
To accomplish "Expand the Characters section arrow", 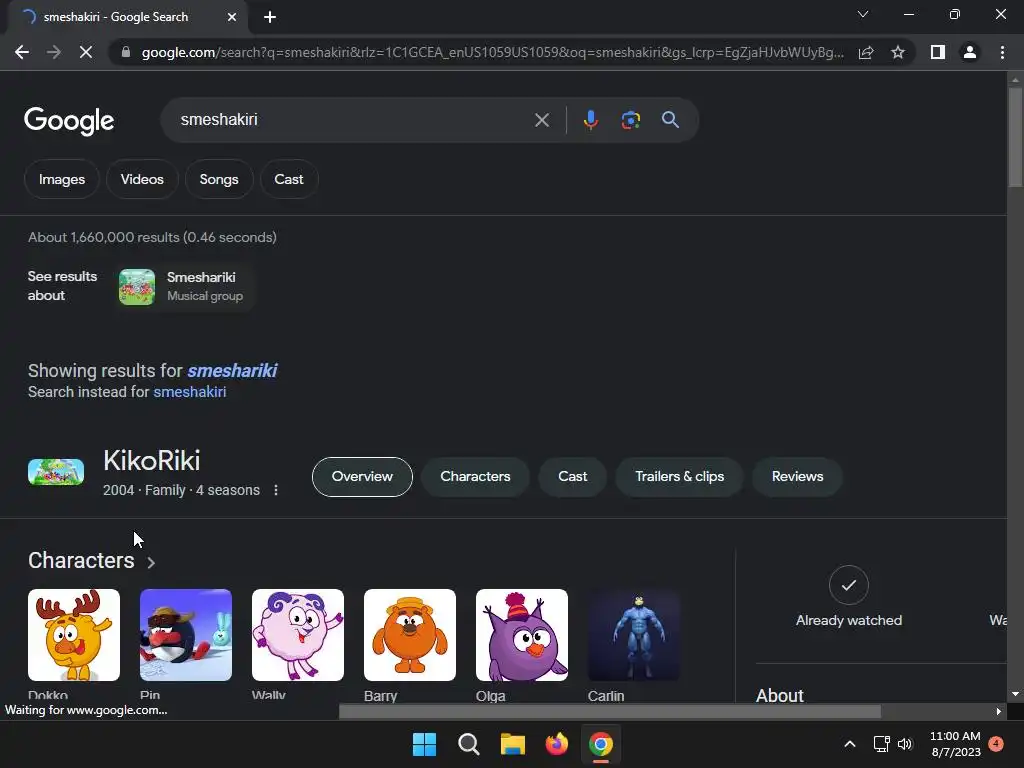I will click(x=151, y=562).
